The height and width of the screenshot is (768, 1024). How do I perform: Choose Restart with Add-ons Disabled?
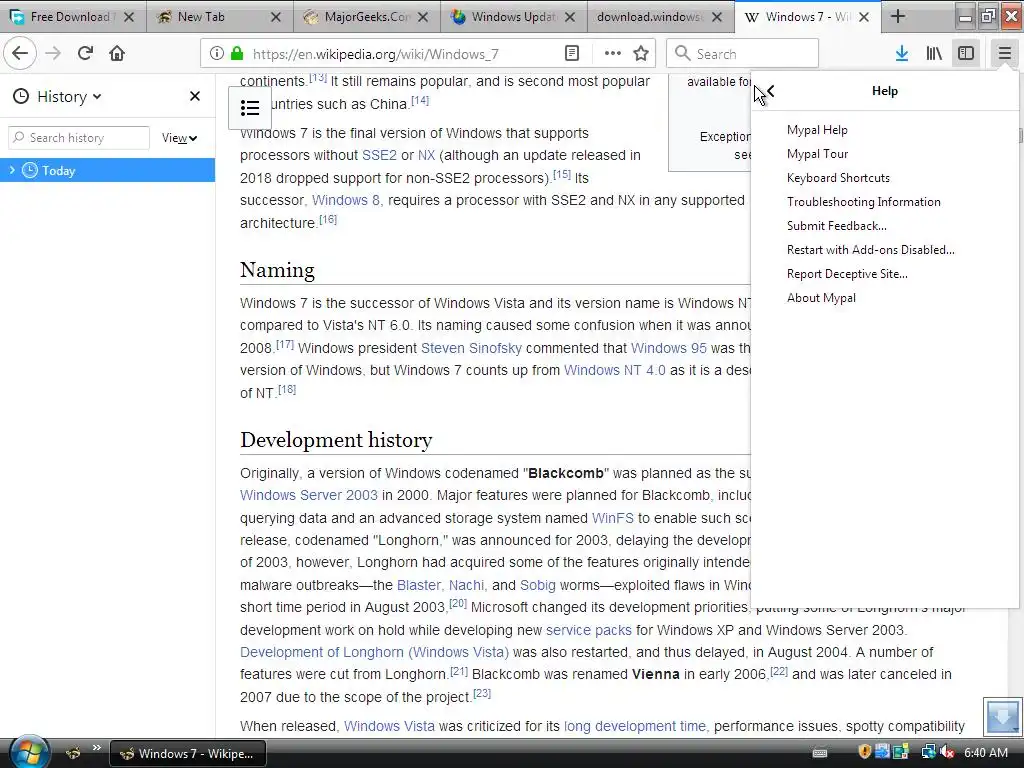[x=871, y=249]
